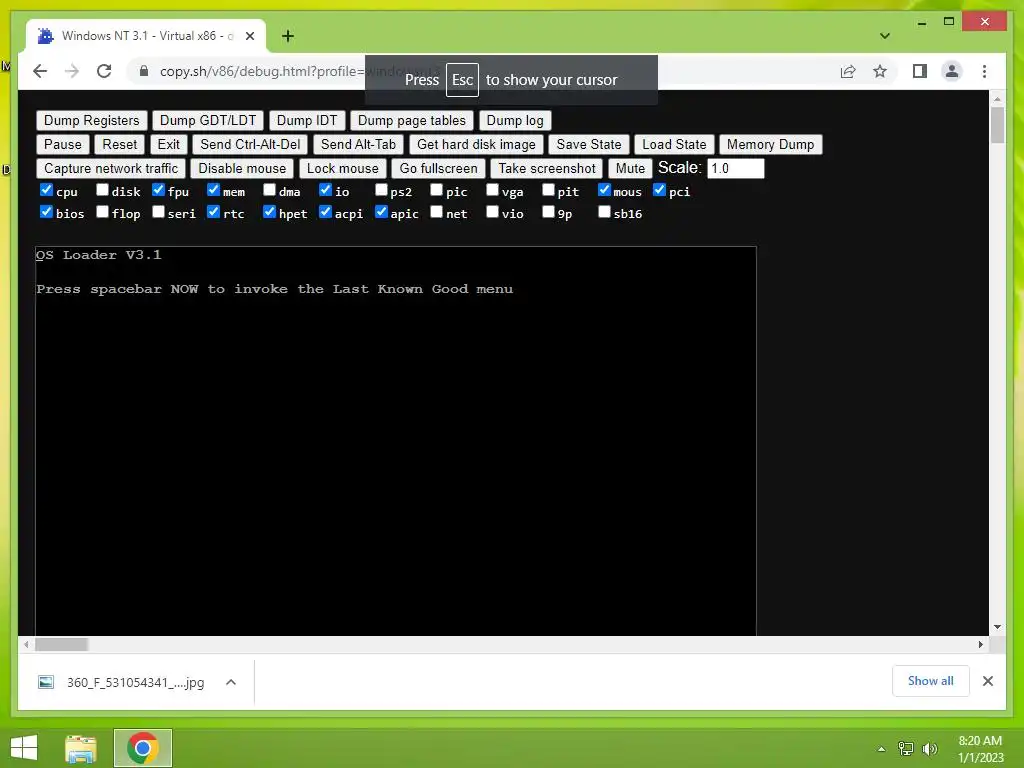1024x768 pixels.
Task: Click the scroll down arrow
Action: tap(997, 627)
